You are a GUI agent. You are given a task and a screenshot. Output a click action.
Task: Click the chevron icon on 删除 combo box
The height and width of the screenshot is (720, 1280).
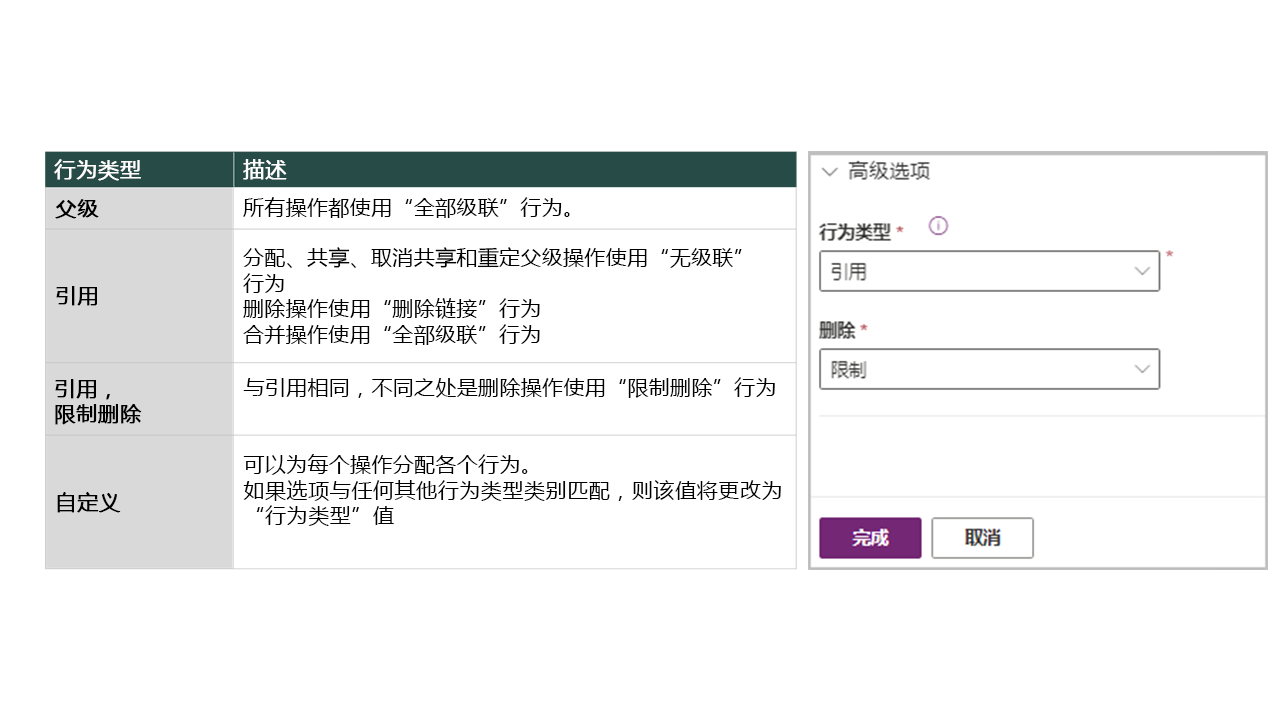coord(1142,368)
